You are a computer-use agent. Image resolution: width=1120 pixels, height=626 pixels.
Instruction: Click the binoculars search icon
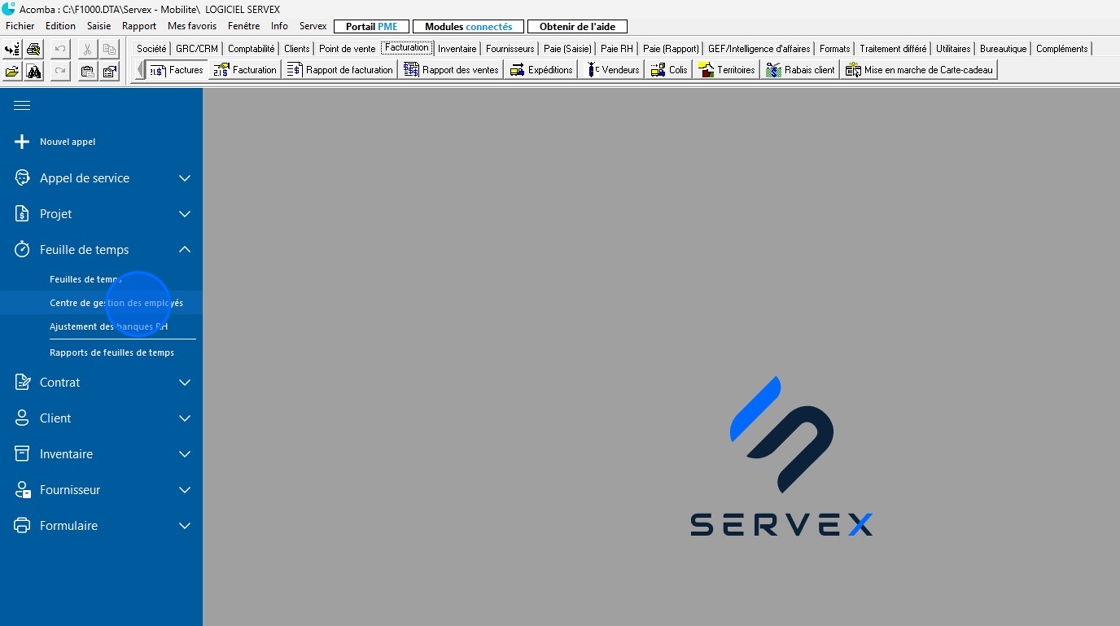point(34,71)
